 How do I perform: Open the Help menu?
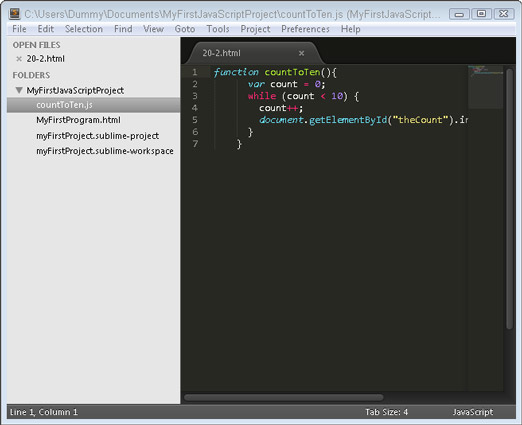pos(351,29)
